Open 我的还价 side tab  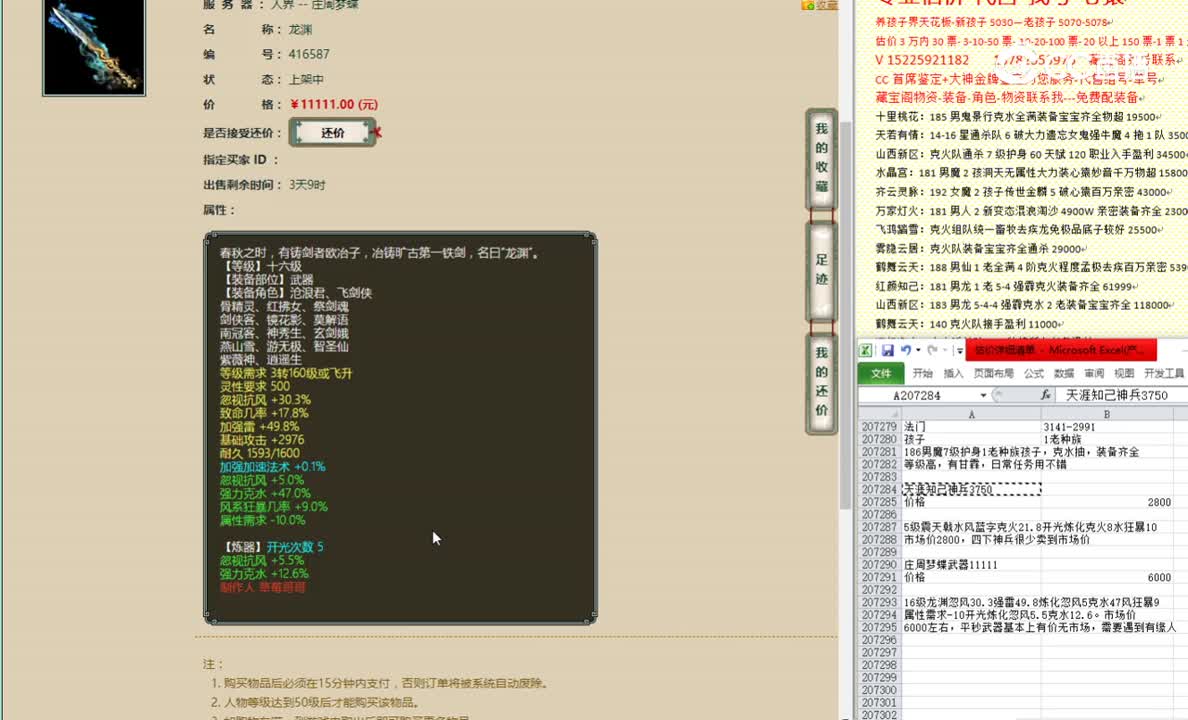821,383
